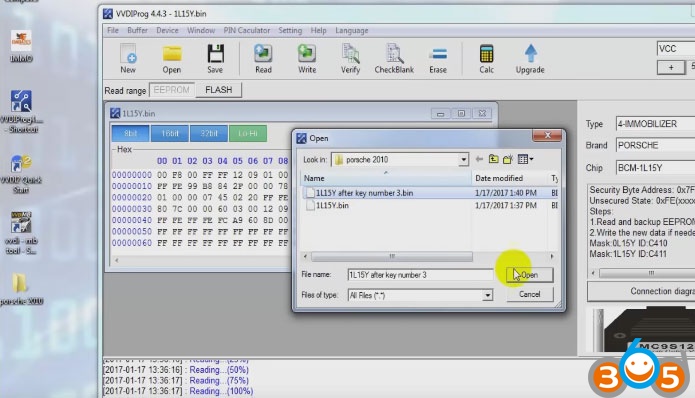Go back with the Open dialog arrow
The height and width of the screenshot is (398, 695).
tap(479, 159)
